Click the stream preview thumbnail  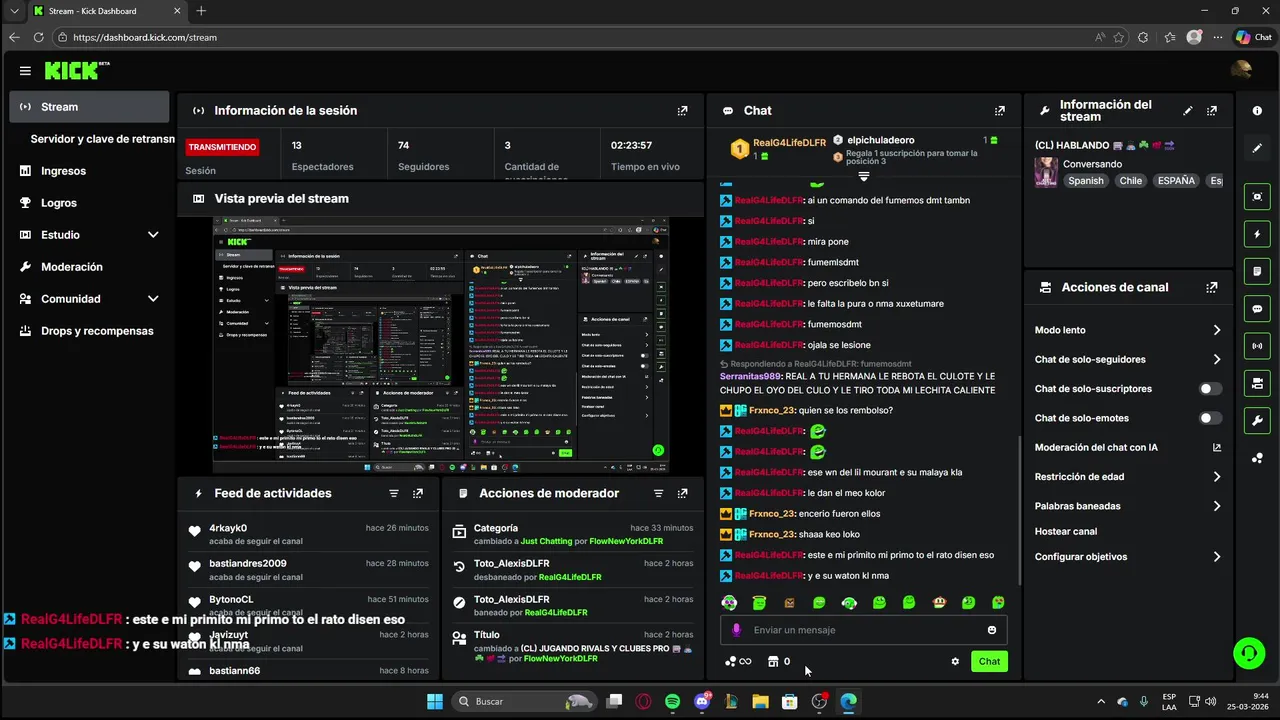pos(441,345)
